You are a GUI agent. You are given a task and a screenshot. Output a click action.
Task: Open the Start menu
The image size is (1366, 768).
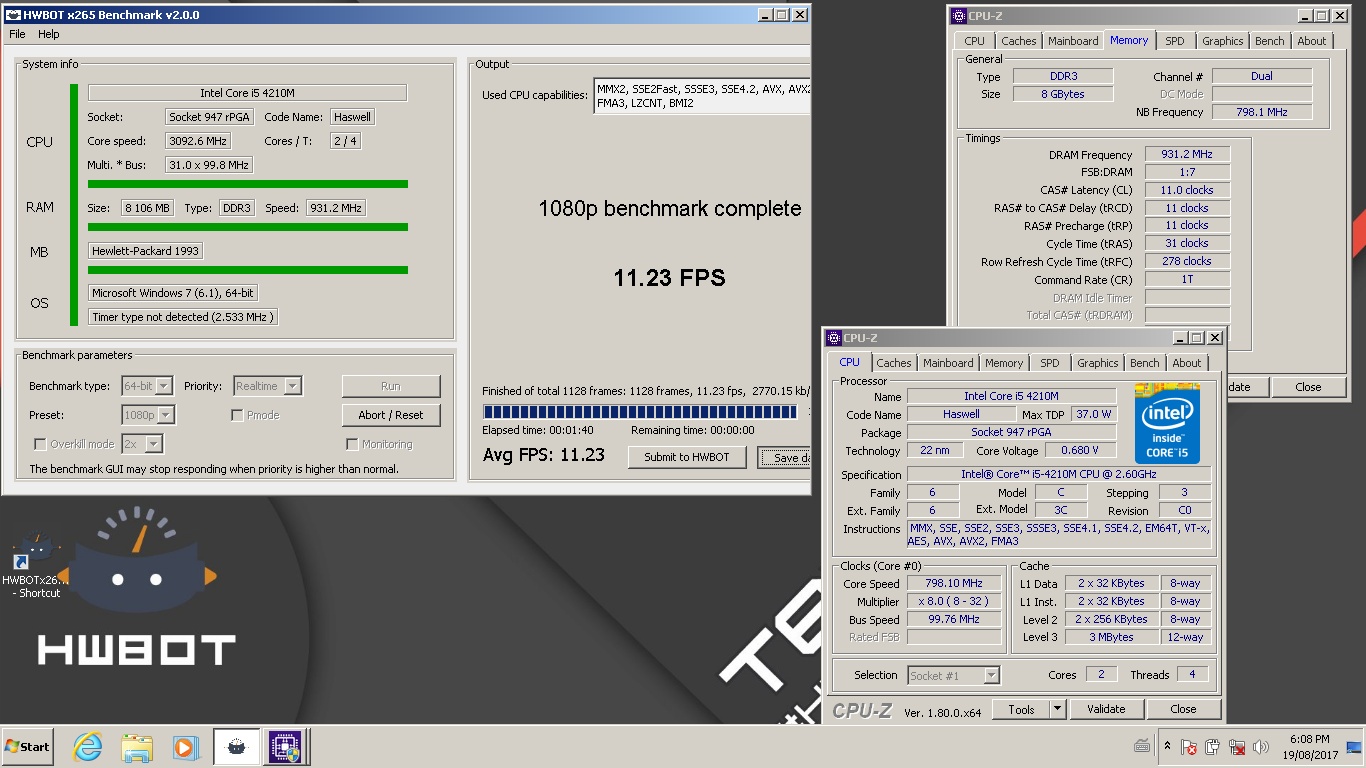tap(28, 746)
